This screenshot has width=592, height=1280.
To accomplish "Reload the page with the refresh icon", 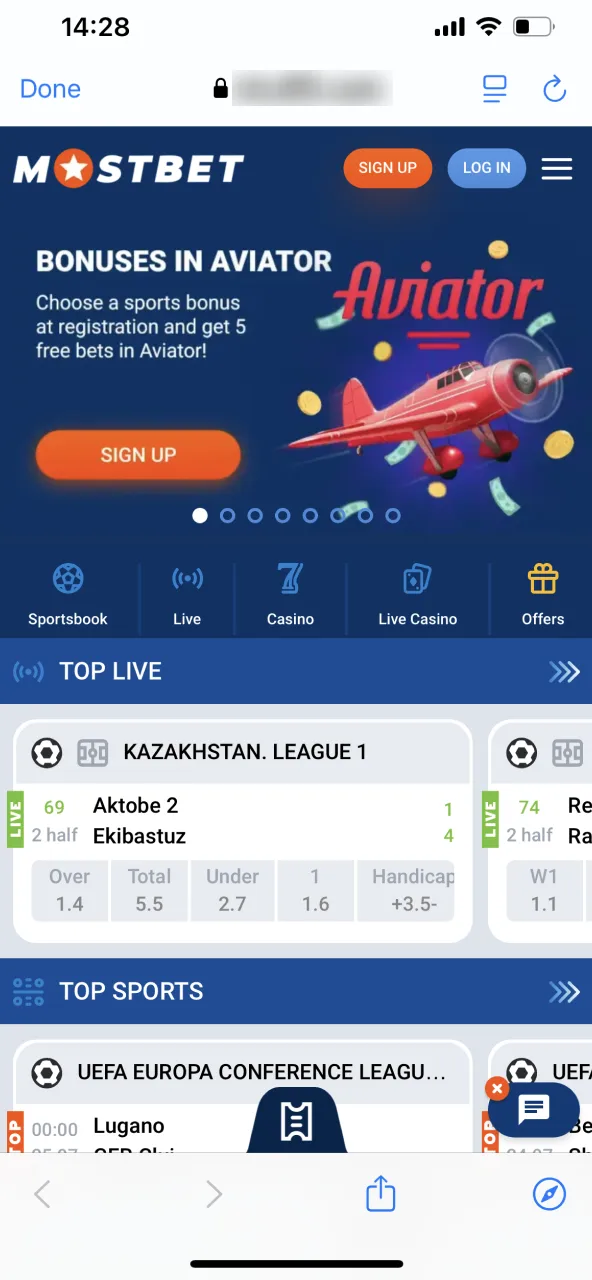I will pos(555,89).
